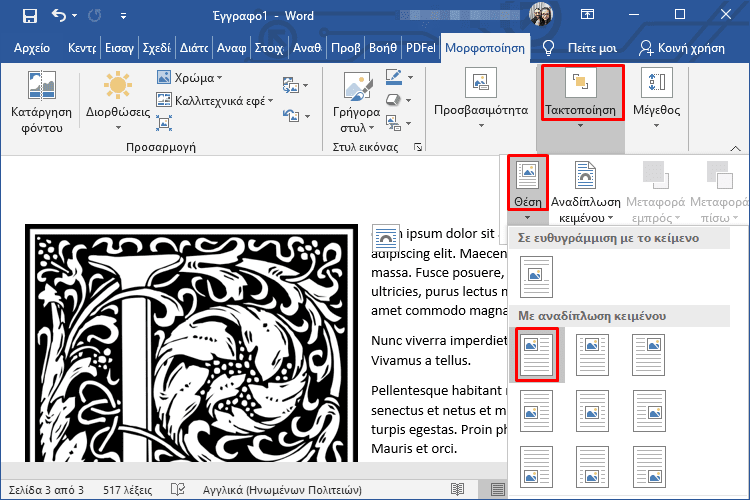Switch to the Στοιχεία tab

click(269, 48)
